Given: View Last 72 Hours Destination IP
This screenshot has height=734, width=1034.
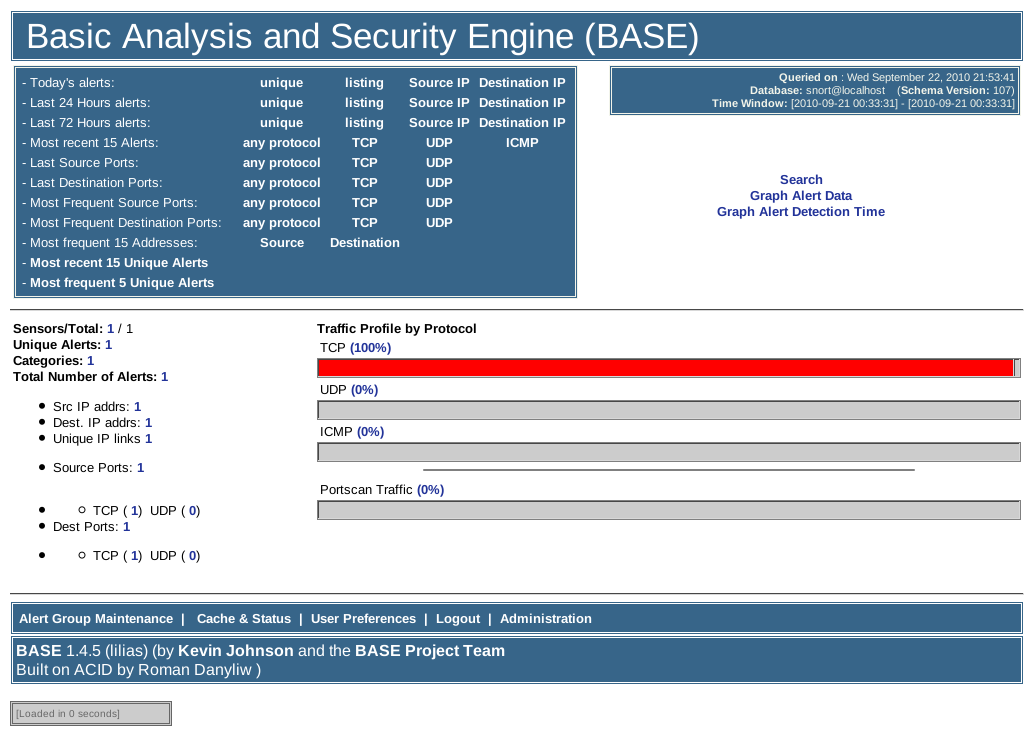Looking at the screenshot, I should pyautogui.click(x=522, y=123).
